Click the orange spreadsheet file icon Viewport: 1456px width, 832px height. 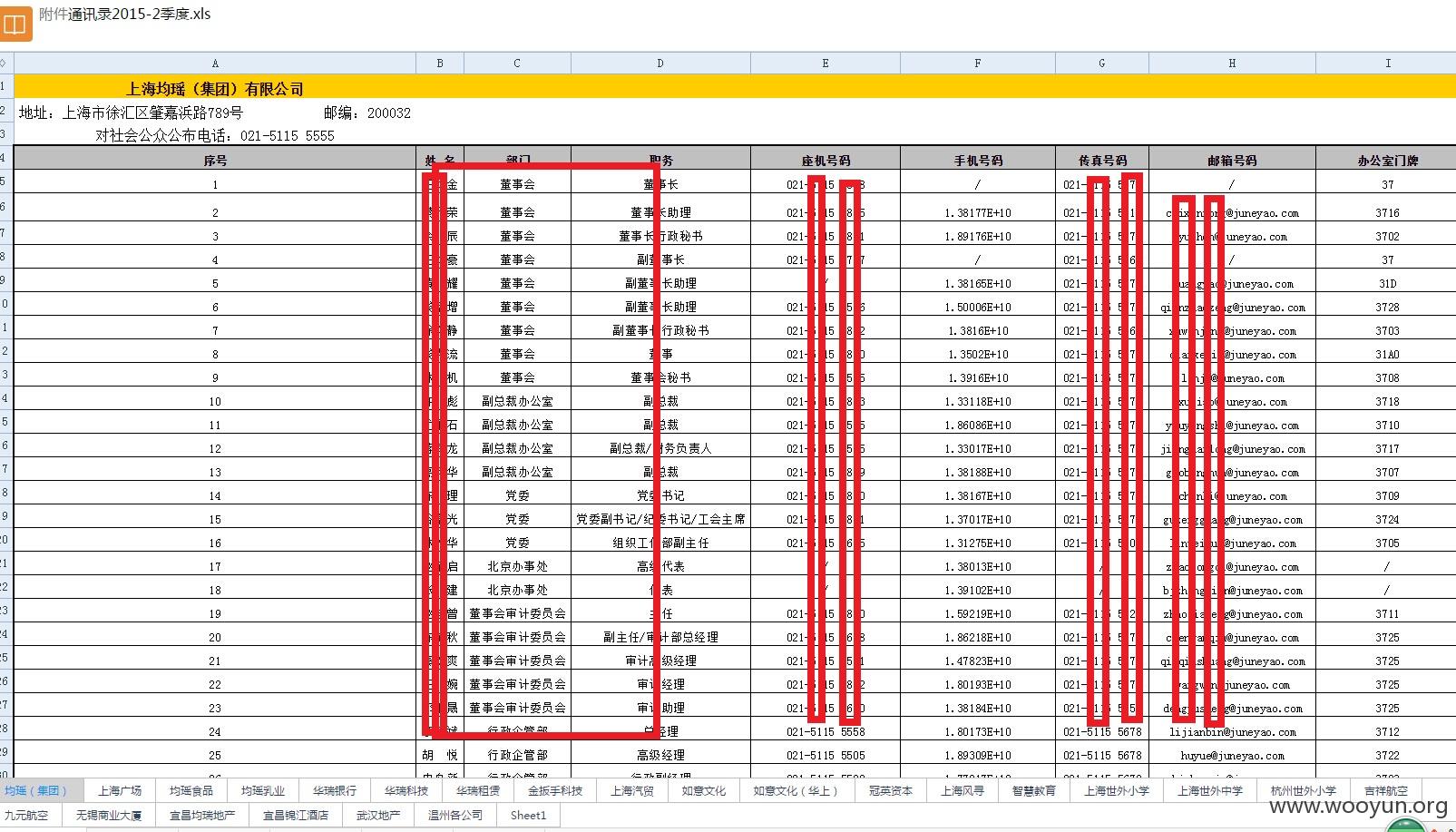pyautogui.click(x=15, y=24)
